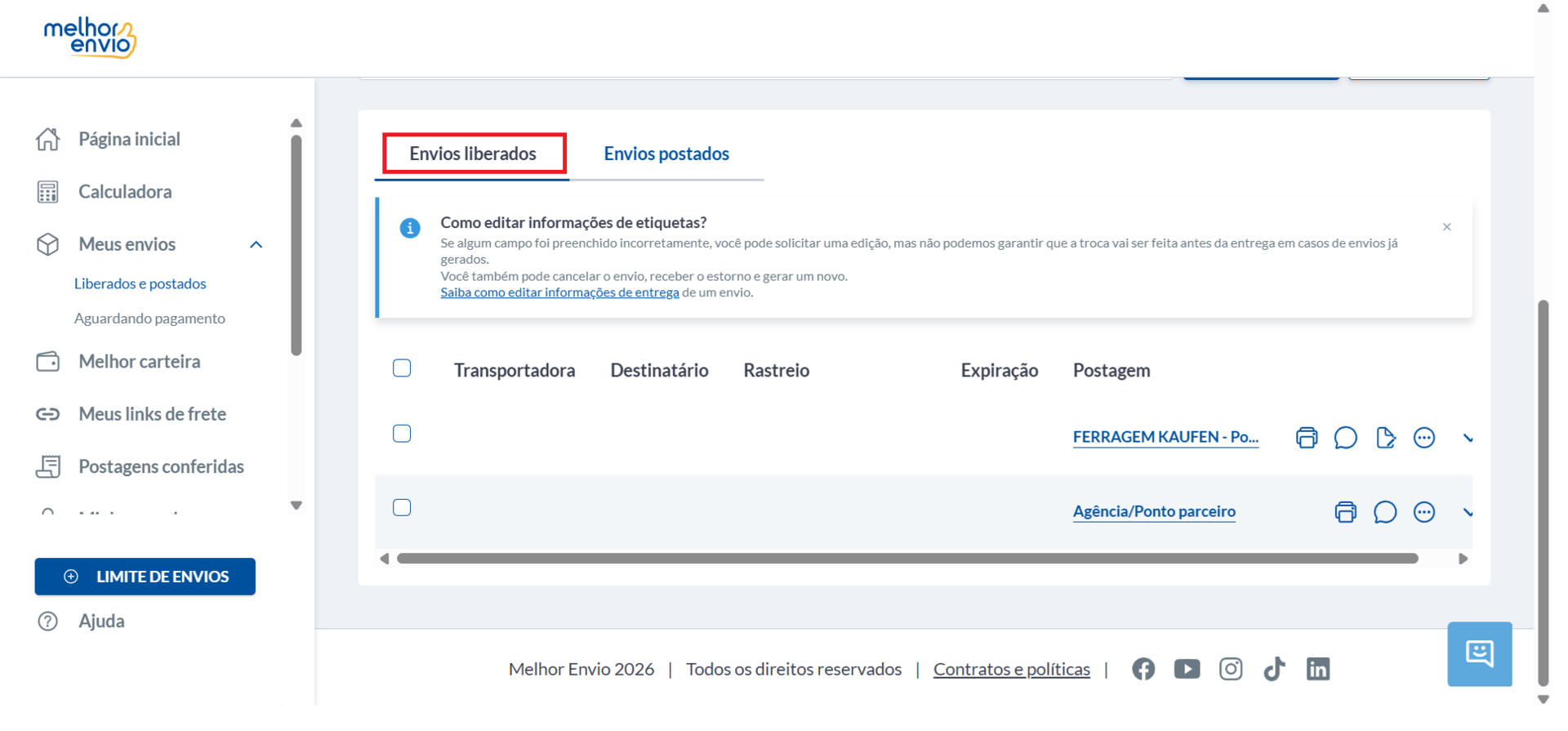Check the Agência/Ponto parceiro shipment checkbox

coord(402,508)
